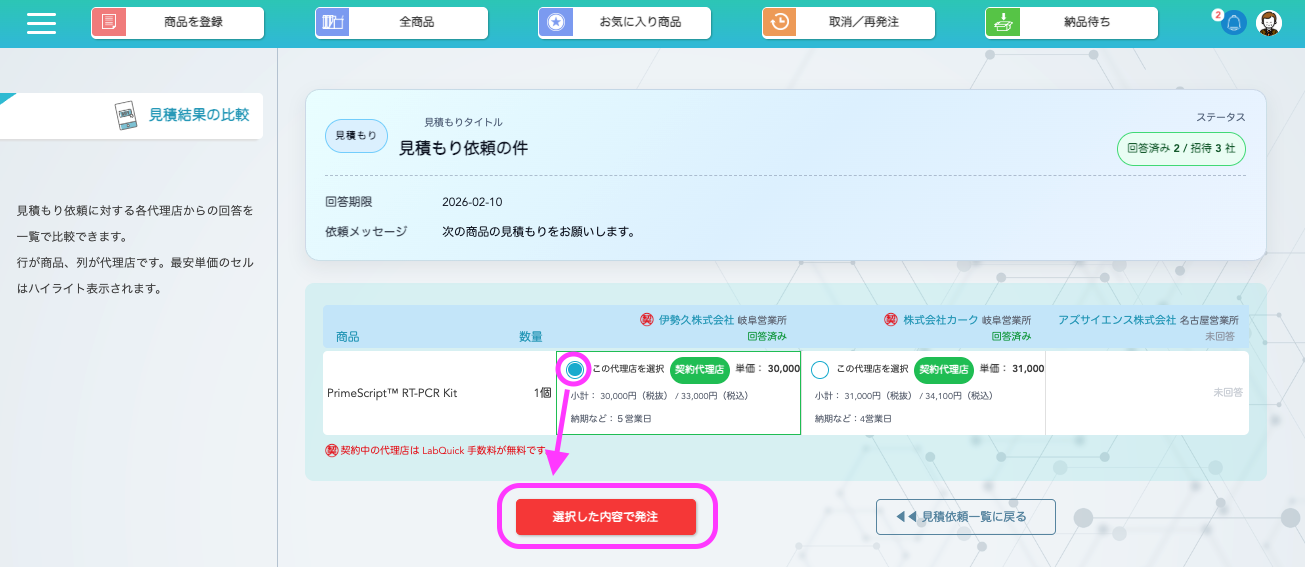Click 見積依頼一覧に戻る back button

tap(965, 517)
